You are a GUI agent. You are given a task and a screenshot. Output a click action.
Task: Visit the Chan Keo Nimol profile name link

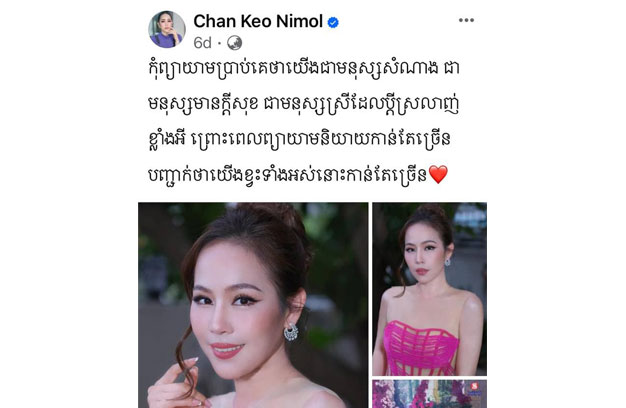pos(258,21)
